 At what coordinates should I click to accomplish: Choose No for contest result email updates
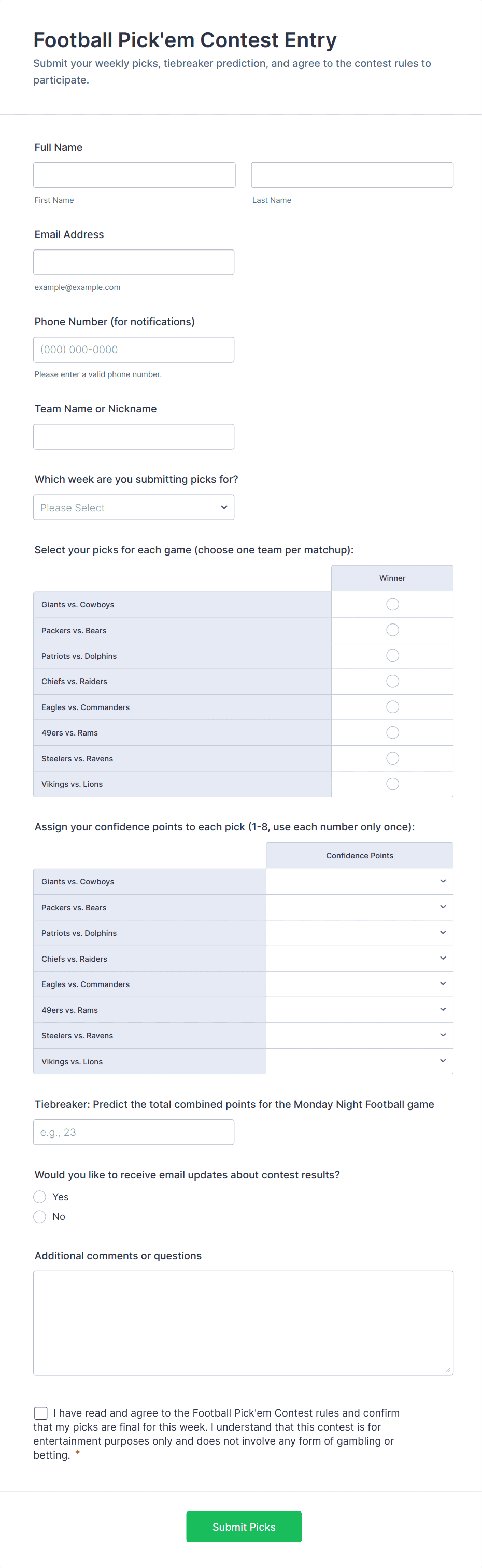tap(39, 1216)
